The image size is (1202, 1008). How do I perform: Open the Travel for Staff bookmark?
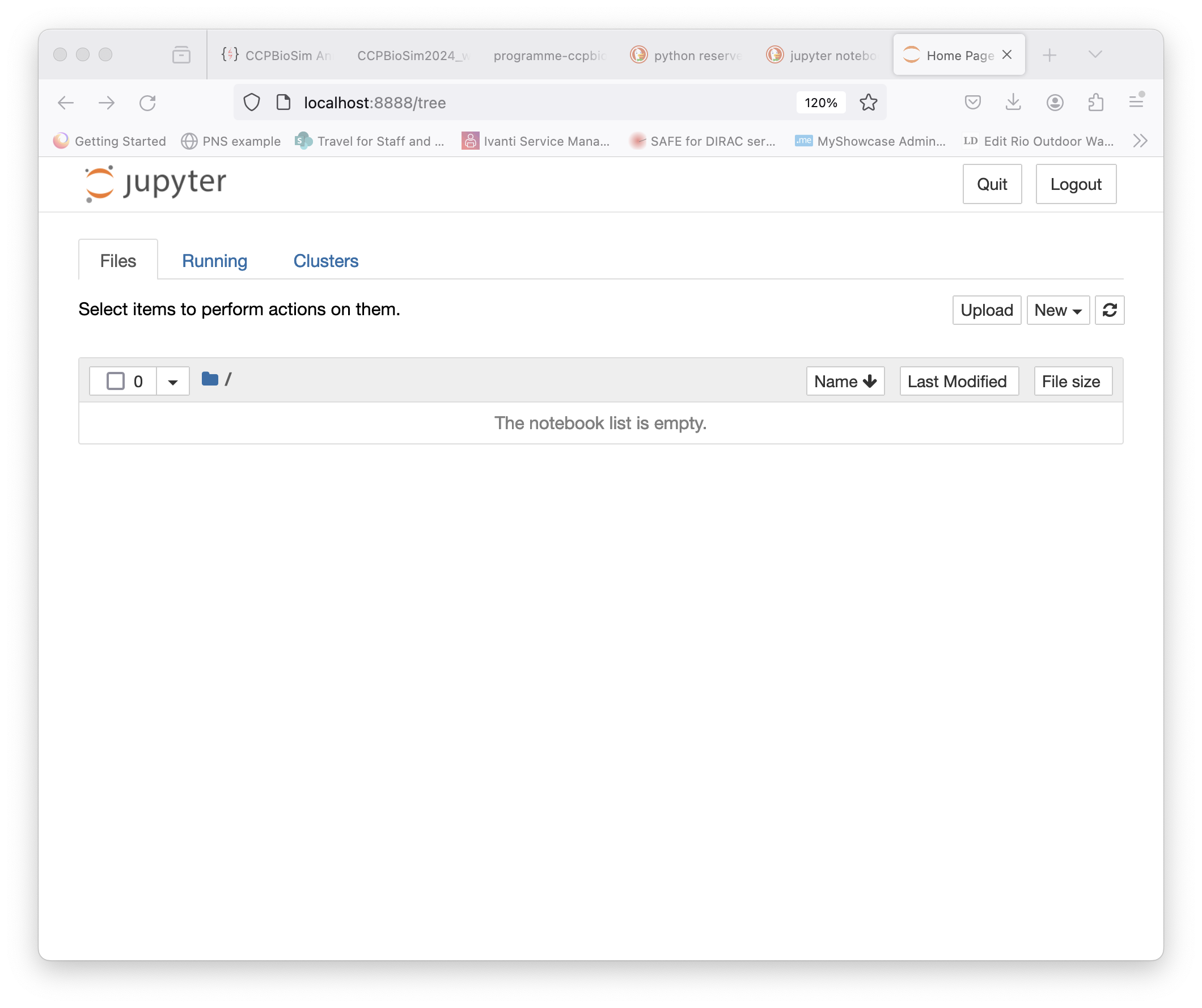(370, 141)
